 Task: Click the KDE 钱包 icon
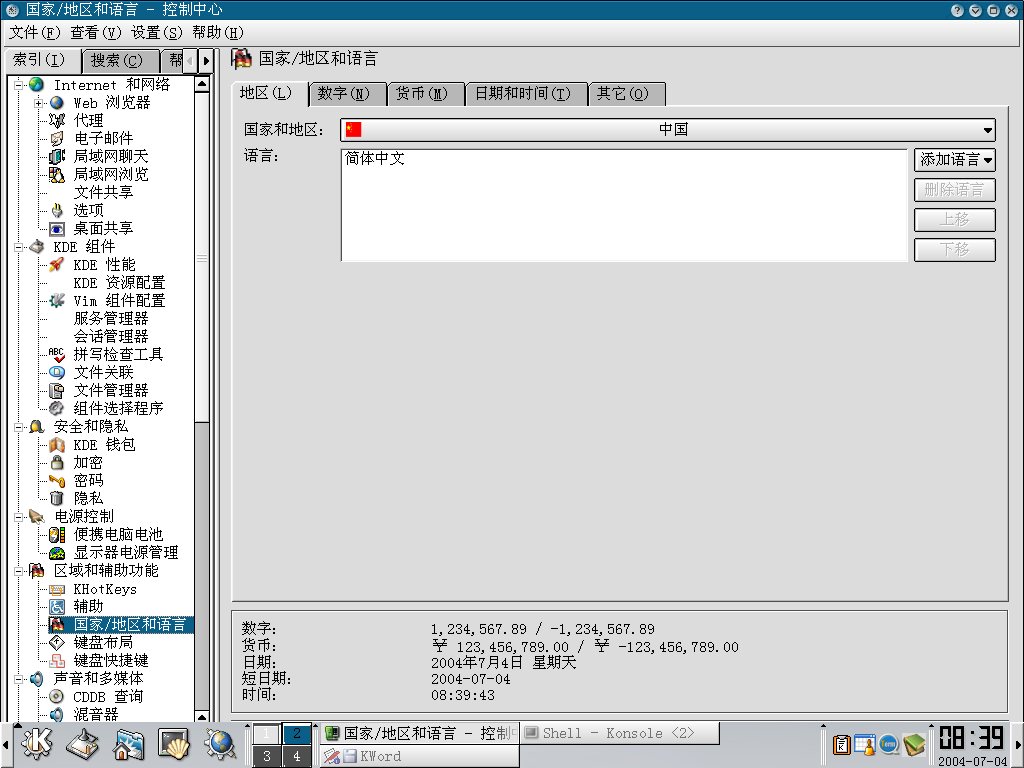coord(57,445)
